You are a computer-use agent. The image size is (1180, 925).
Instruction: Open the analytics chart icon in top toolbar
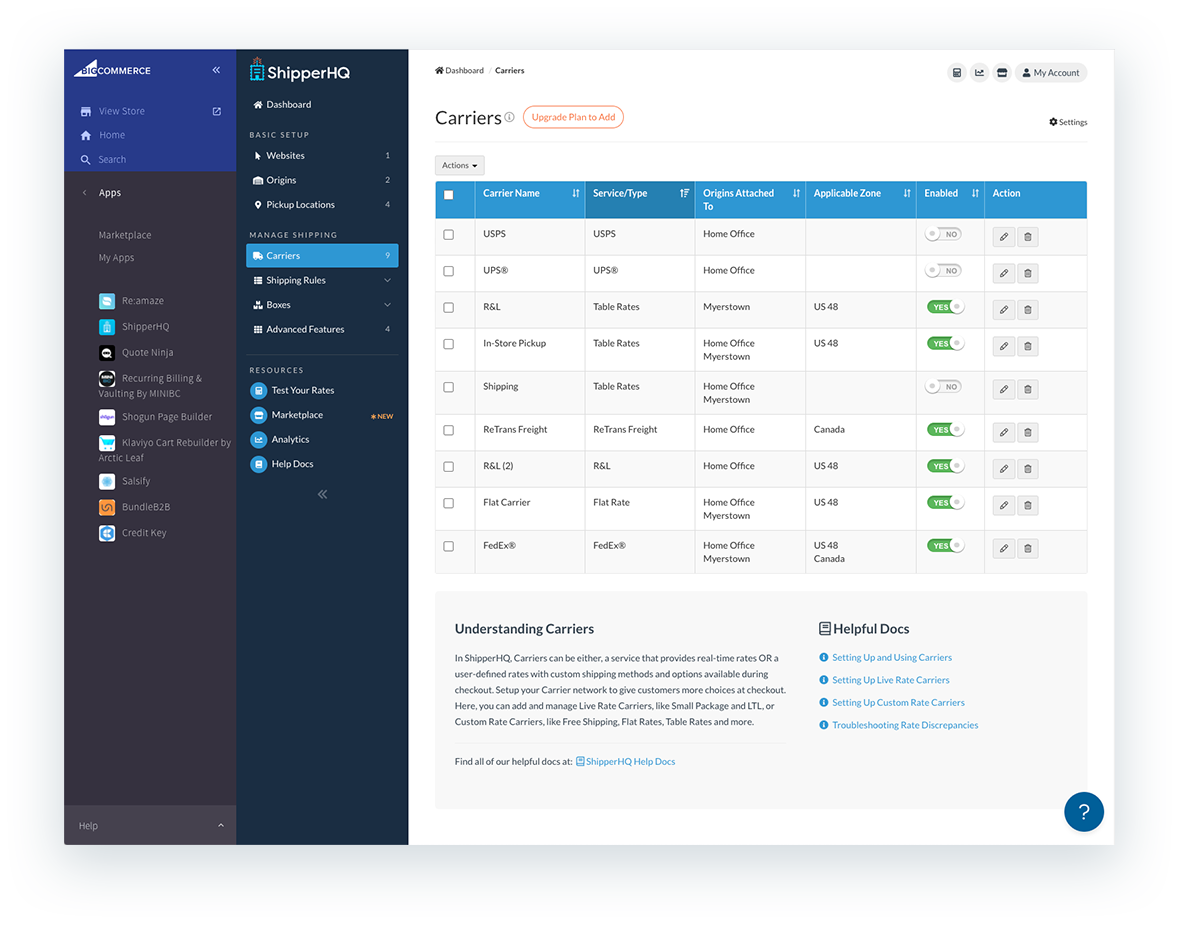[x=980, y=73]
